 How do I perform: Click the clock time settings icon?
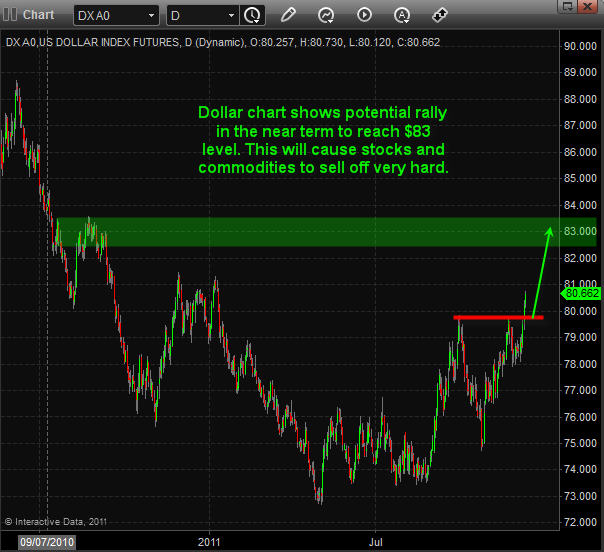pos(252,16)
